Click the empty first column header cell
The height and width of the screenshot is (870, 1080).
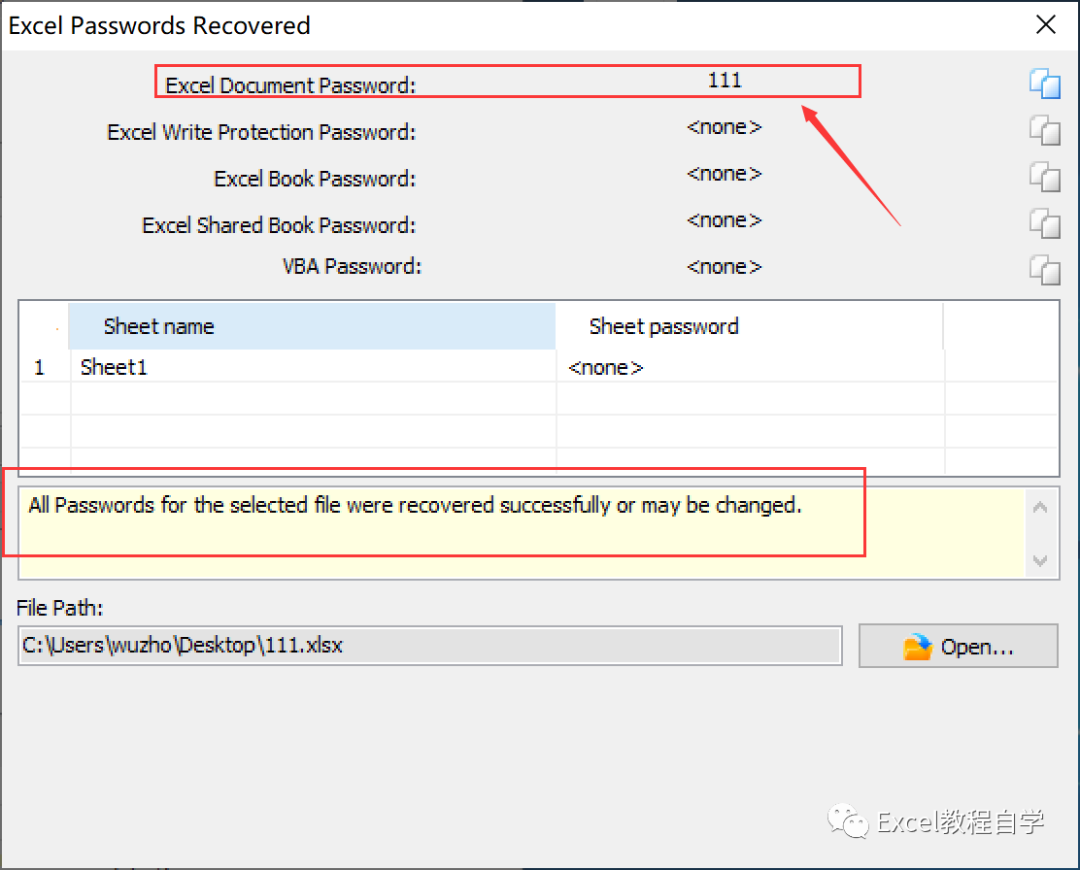tap(45, 326)
